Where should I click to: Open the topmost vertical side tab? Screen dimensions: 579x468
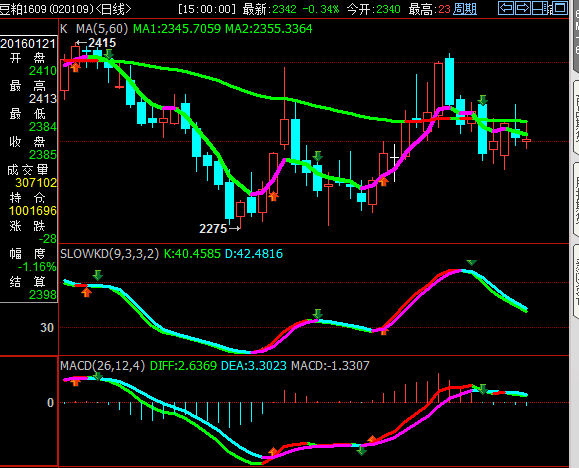(x=576, y=36)
